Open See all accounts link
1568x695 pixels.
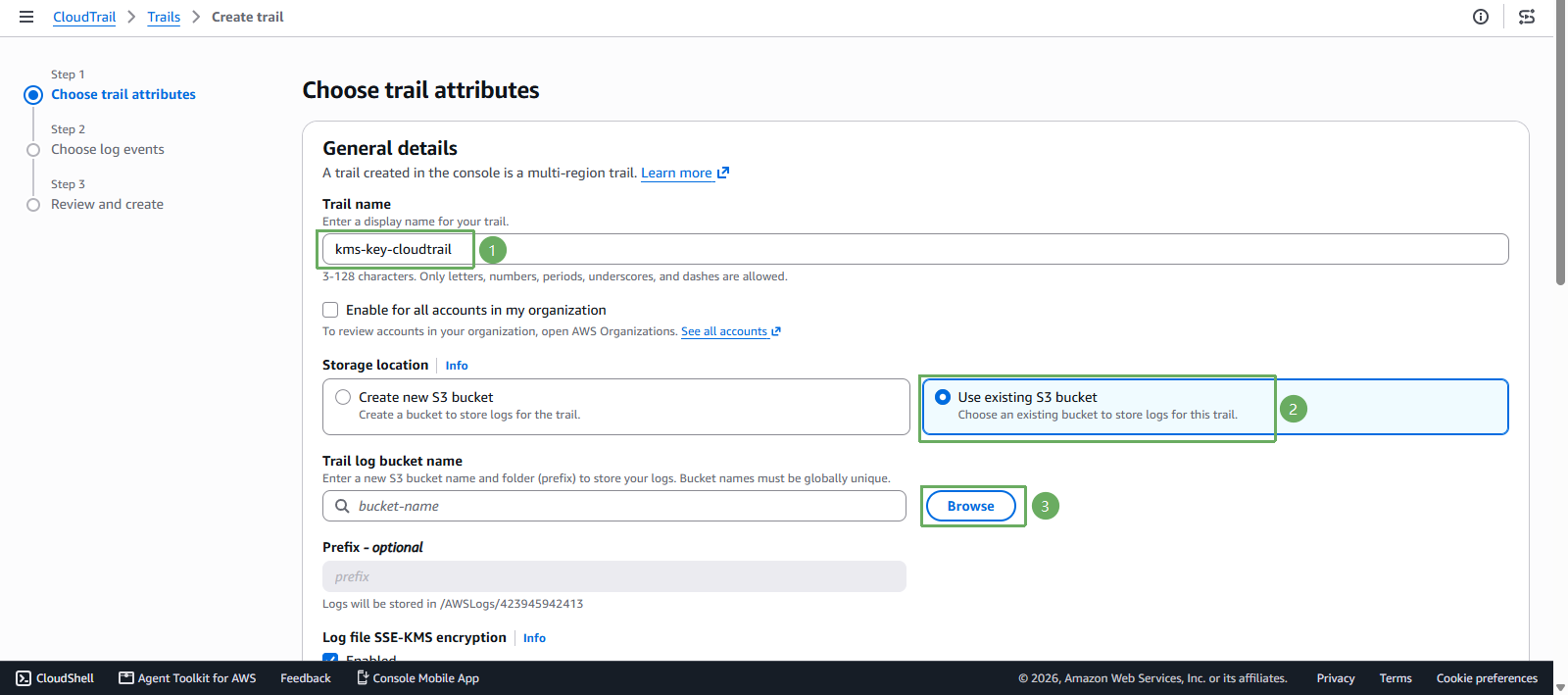point(724,331)
